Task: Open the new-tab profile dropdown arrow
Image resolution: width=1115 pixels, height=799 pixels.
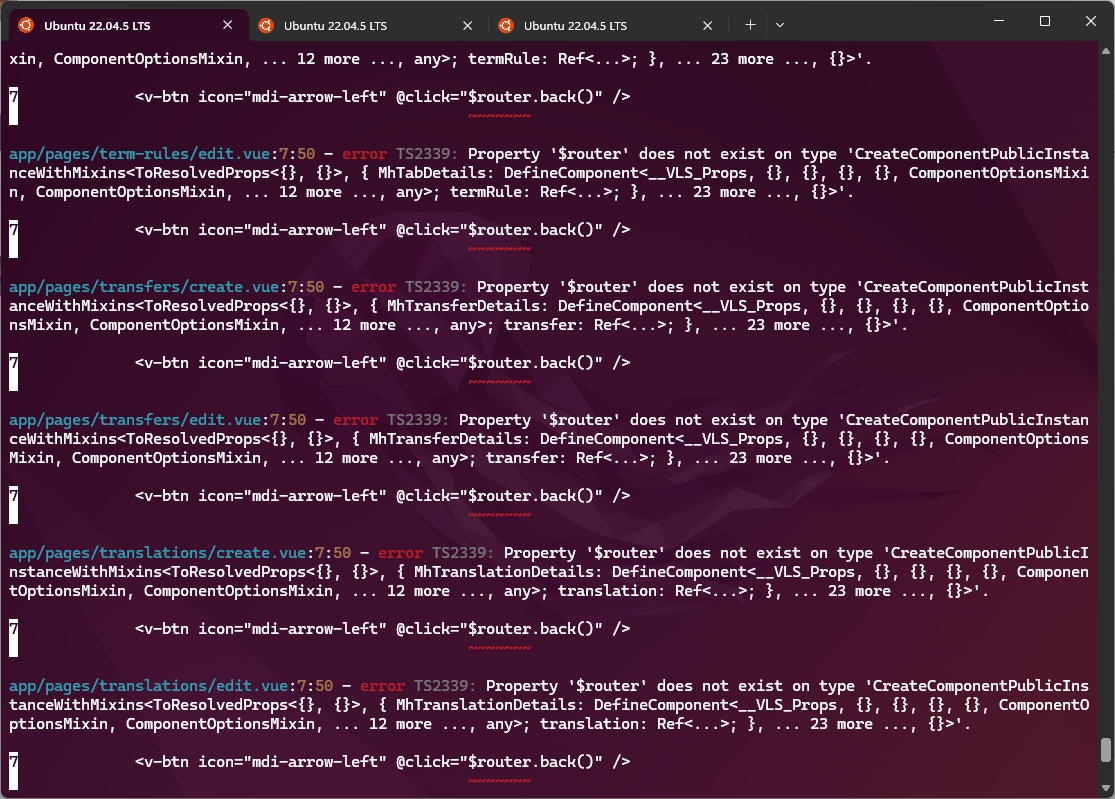Action: [780, 25]
